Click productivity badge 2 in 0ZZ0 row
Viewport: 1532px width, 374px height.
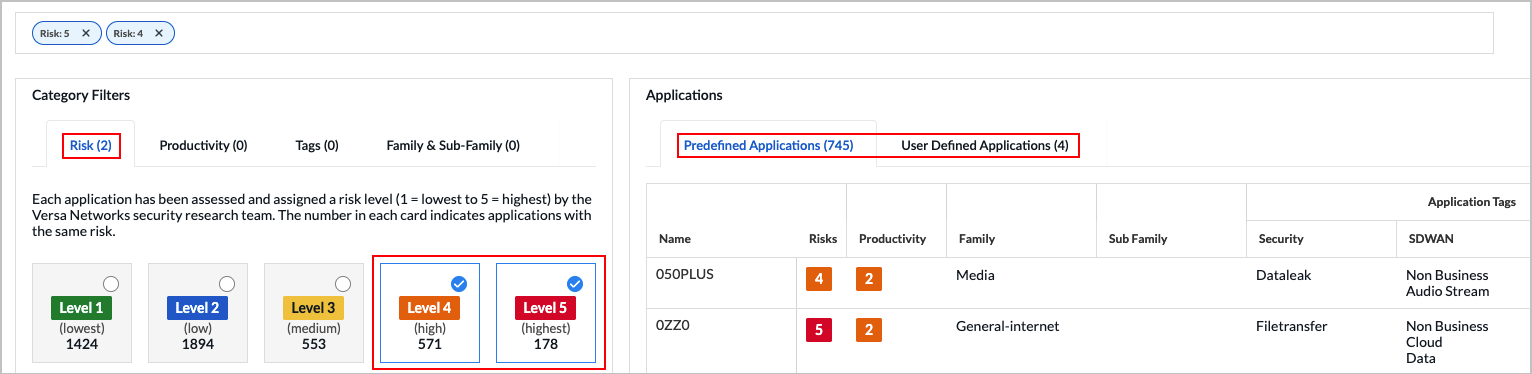pyautogui.click(x=868, y=330)
